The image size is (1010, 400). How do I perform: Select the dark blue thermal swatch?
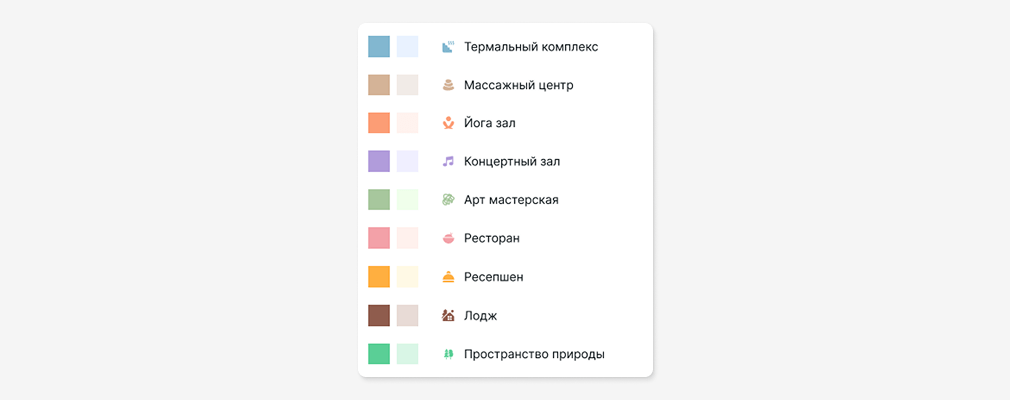pyautogui.click(x=379, y=46)
